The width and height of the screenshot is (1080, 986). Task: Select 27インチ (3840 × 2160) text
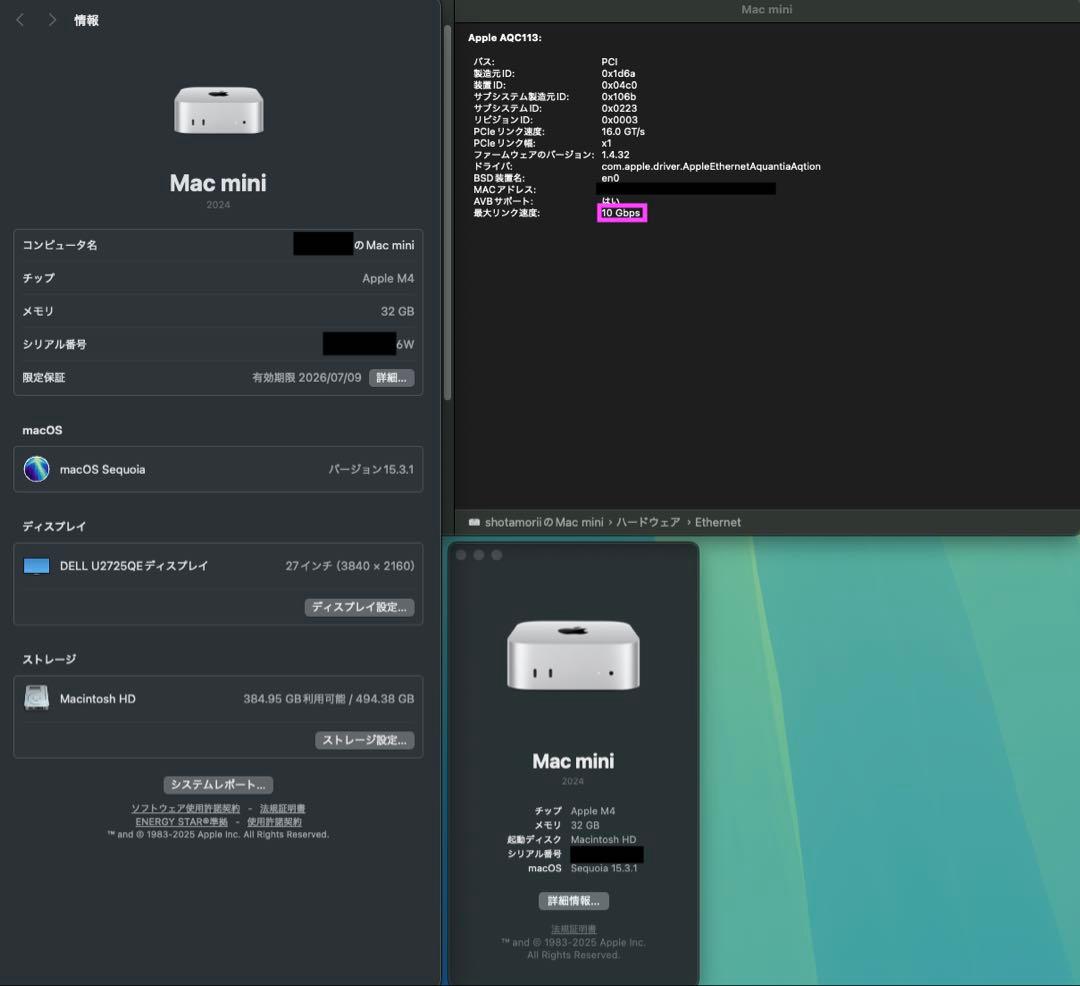[x=350, y=566]
